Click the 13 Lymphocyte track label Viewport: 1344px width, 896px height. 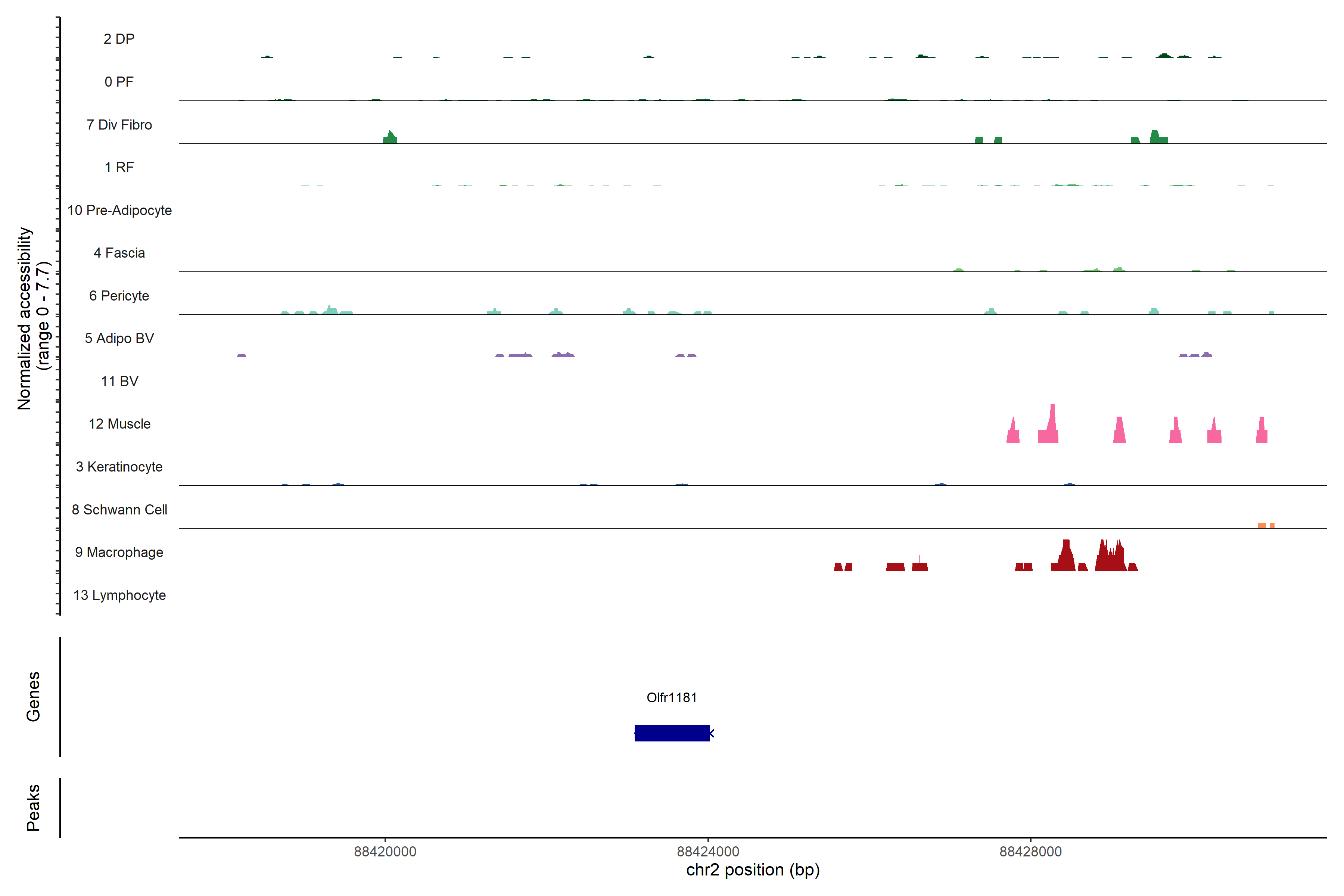pyautogui.click(x=119, y=595)
